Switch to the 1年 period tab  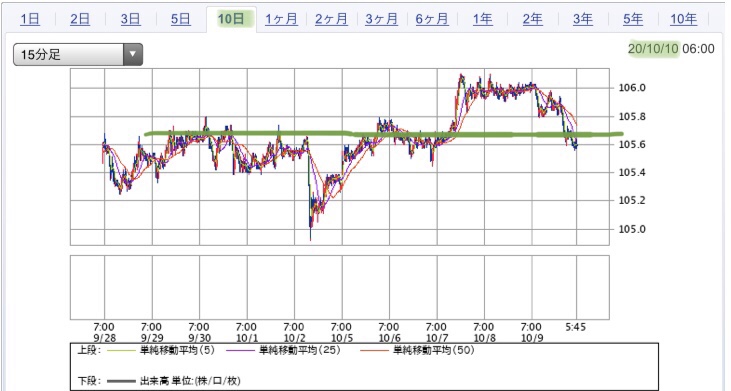click(x=482, y=19)
